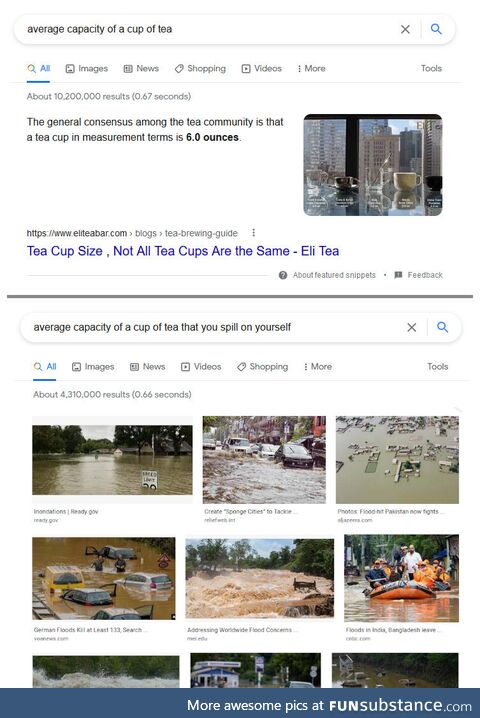Viewport: 480px width, 718px height.
Task: Open the three-dot menu beside eliteabar.com URL
Action: click(x=253, y=233)
